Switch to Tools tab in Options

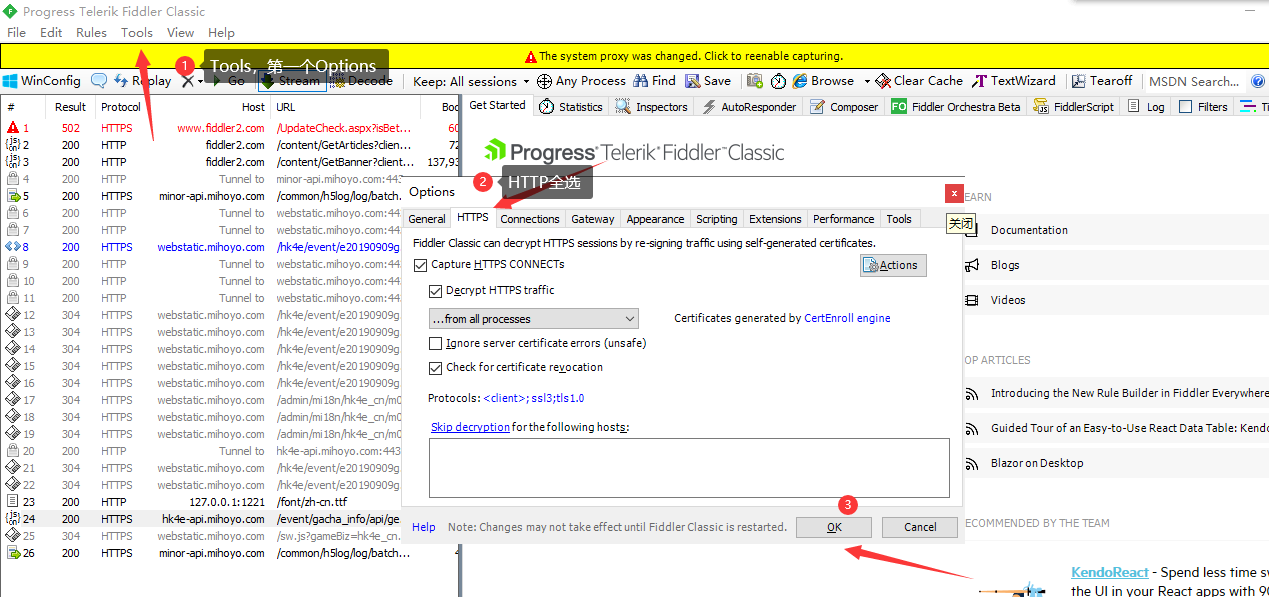(899, 219)
